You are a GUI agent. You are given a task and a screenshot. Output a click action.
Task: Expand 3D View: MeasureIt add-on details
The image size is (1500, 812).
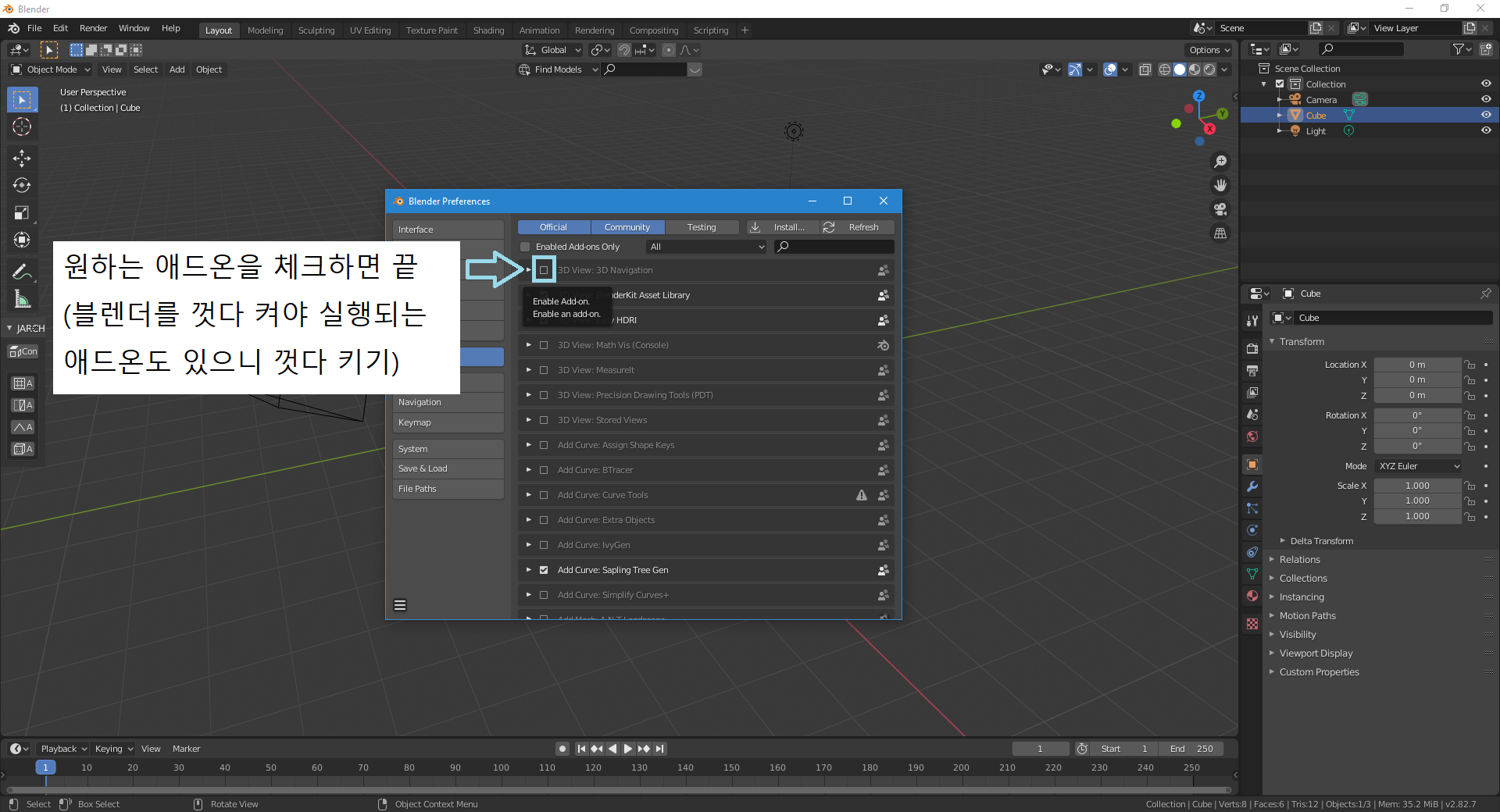tap(528, 370)
